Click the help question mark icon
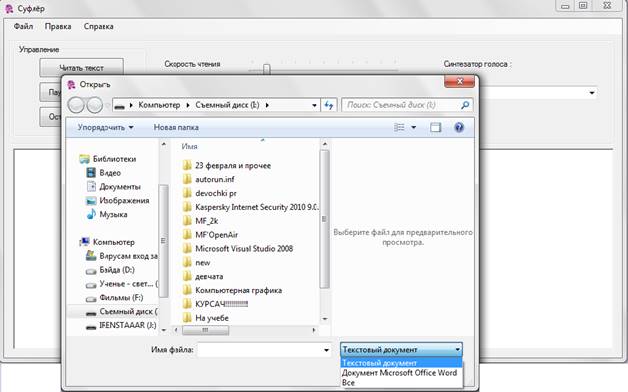628x392 pixels. pos(459,127)
